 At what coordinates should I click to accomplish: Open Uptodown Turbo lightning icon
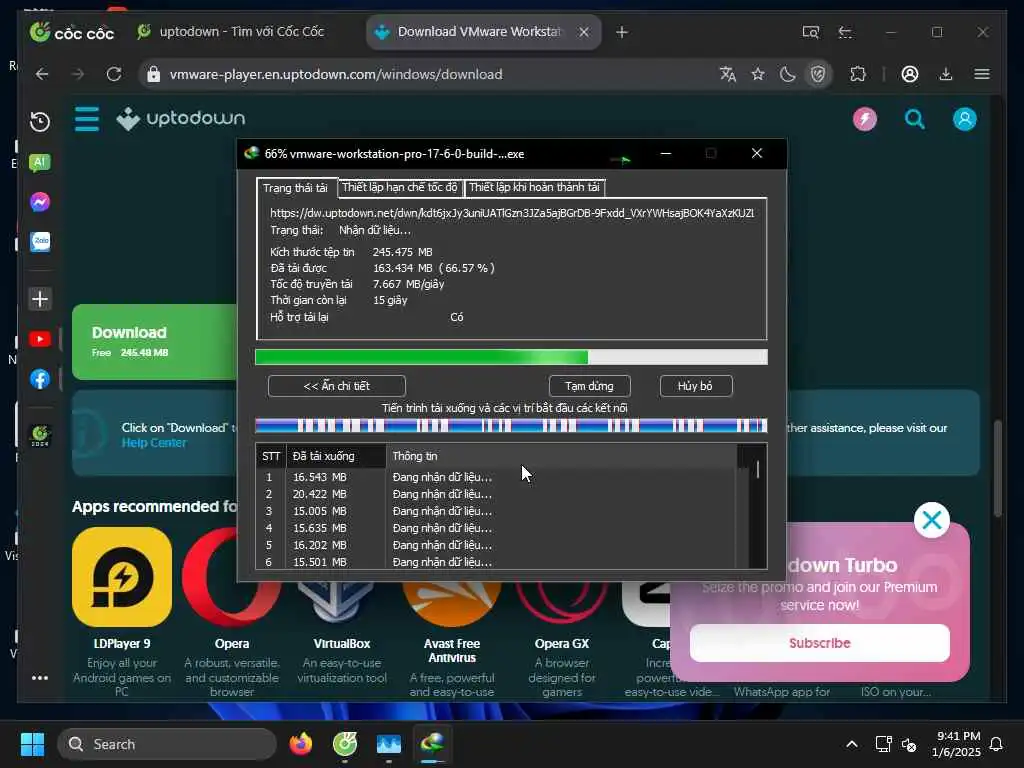pyautogui.click(x=865, y=119)
